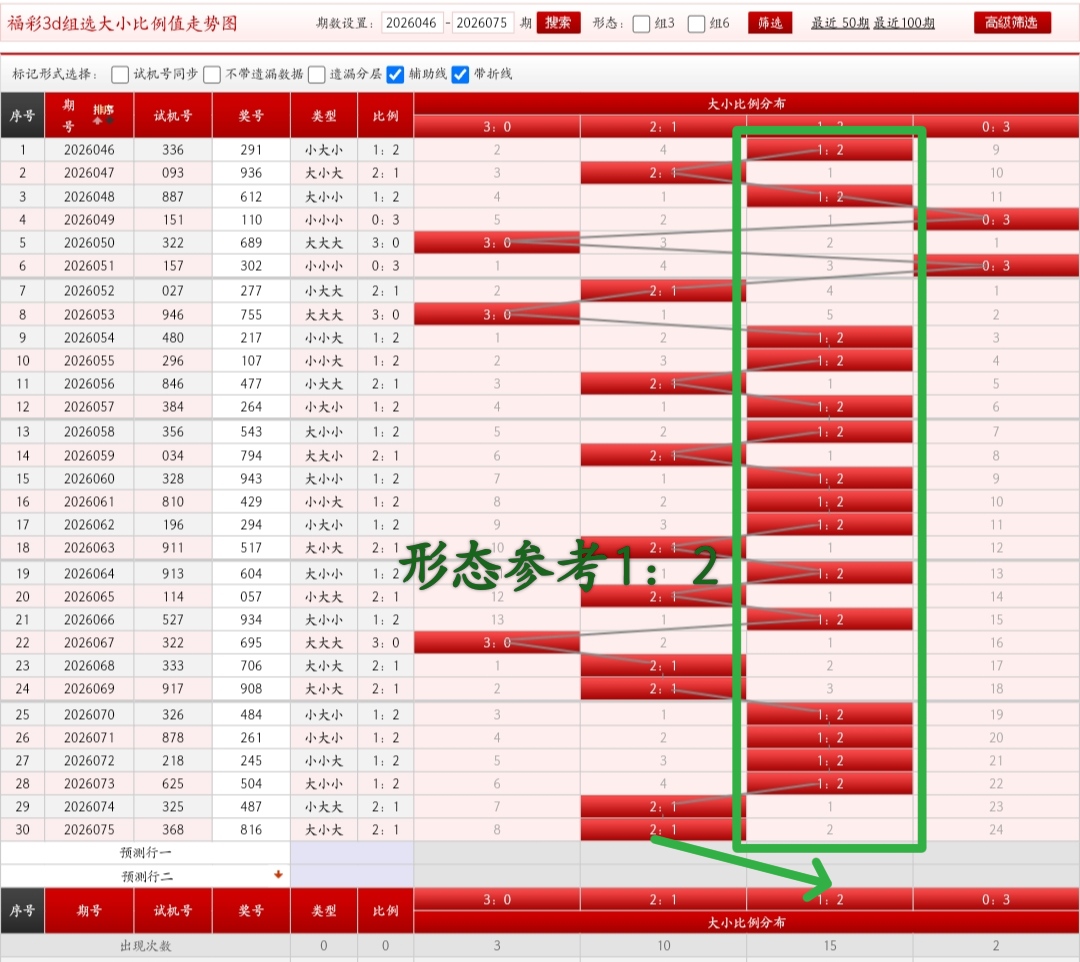Click the highlighted 0:3 cell in row 2026051
Screen dimensions: 1080x962
tap(995, 266)
